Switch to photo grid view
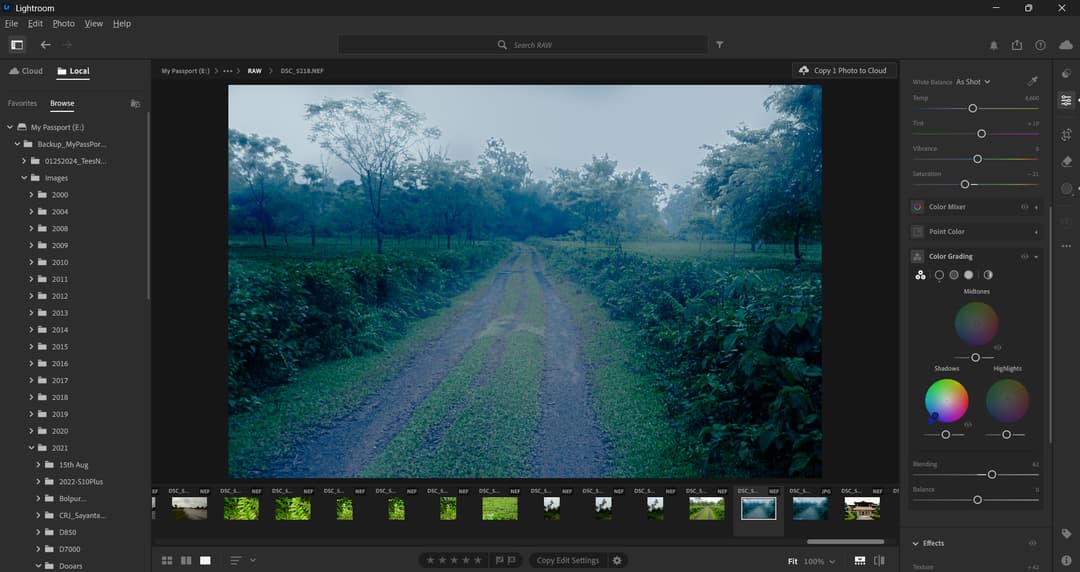Image resolution: width=1080 pixels, height=572 pixels. point(167,560)
